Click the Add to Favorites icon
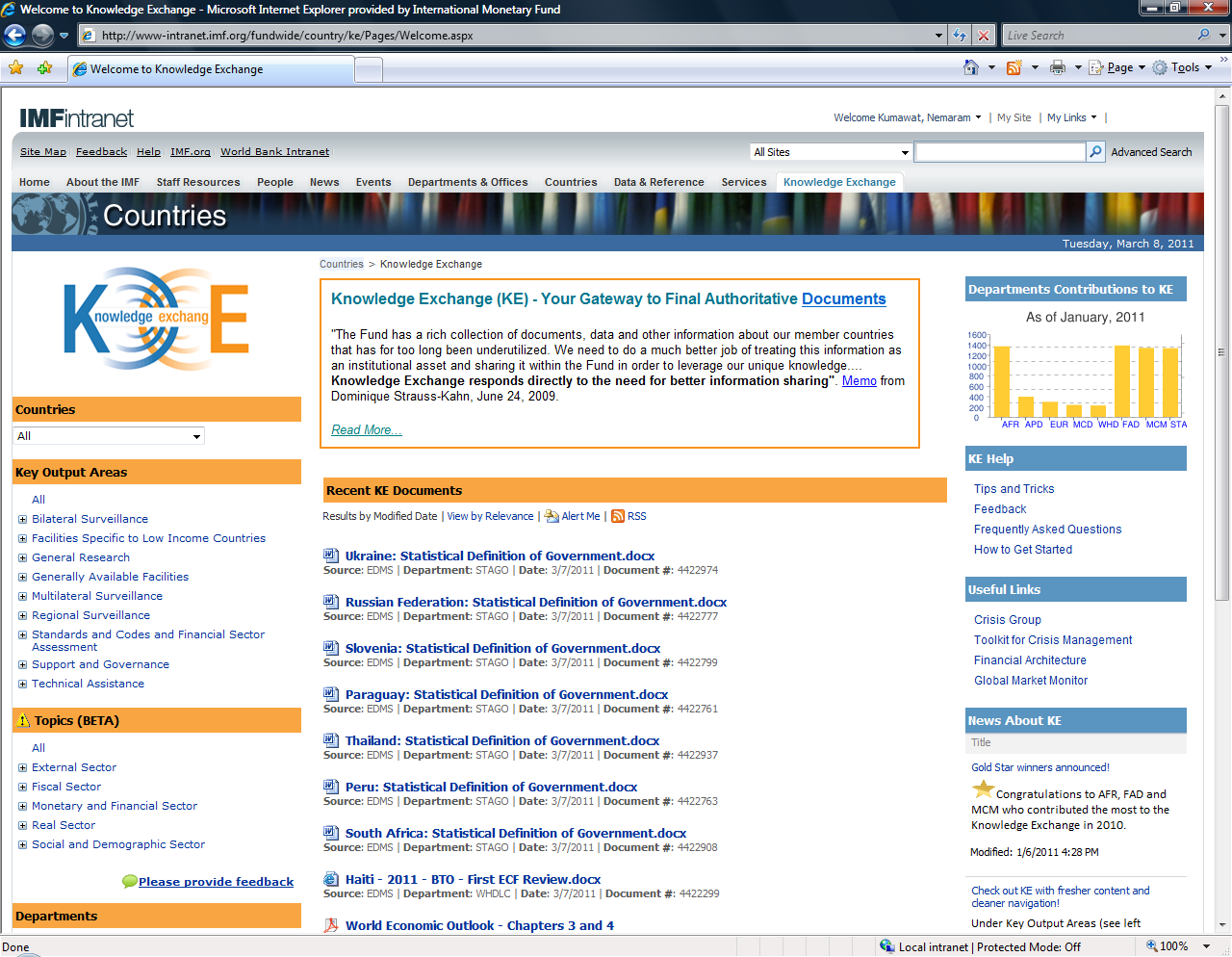1232x957 pixels. (44, 67)
